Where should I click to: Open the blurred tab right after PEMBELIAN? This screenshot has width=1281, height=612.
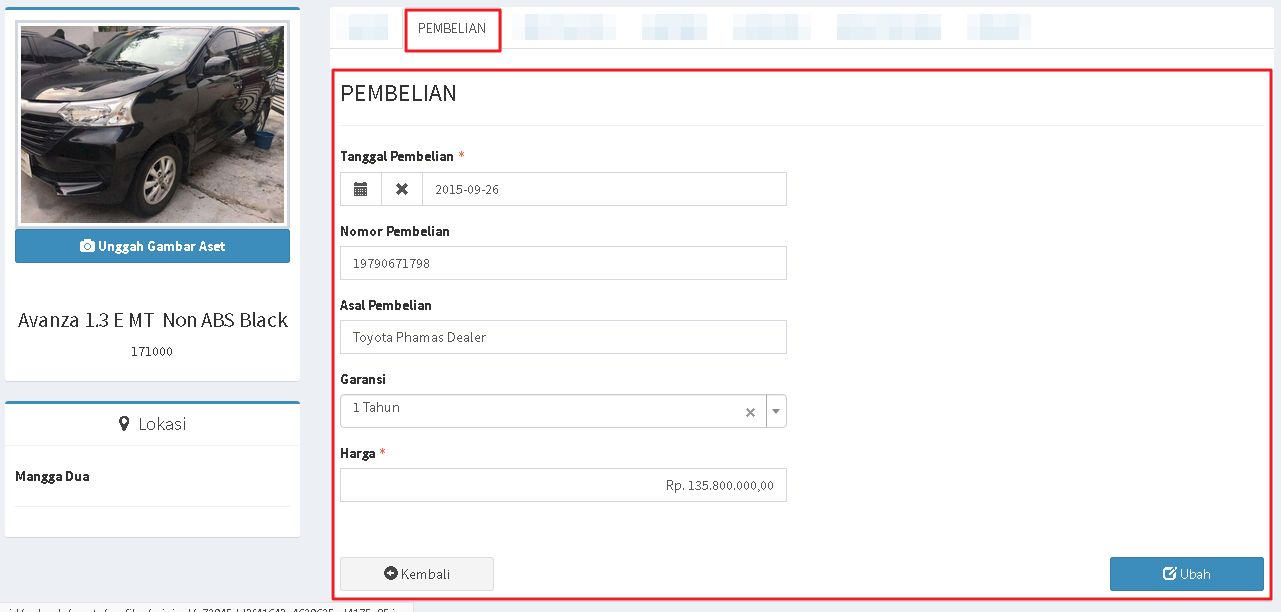coord(570,28)
